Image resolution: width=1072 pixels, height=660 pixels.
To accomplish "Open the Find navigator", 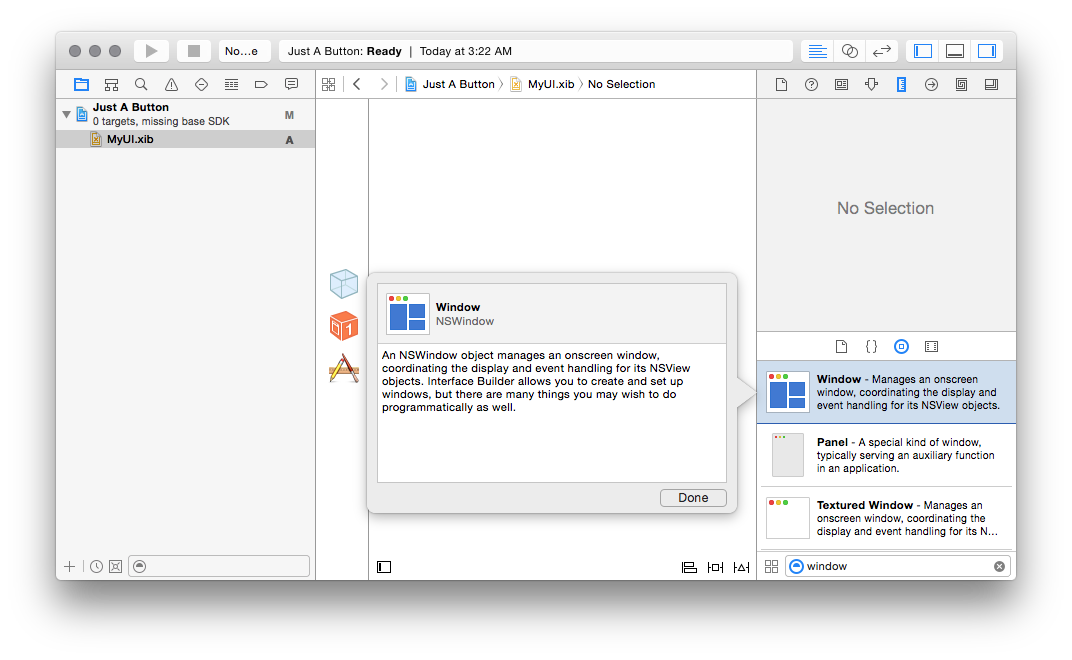I will click(142, 84).
